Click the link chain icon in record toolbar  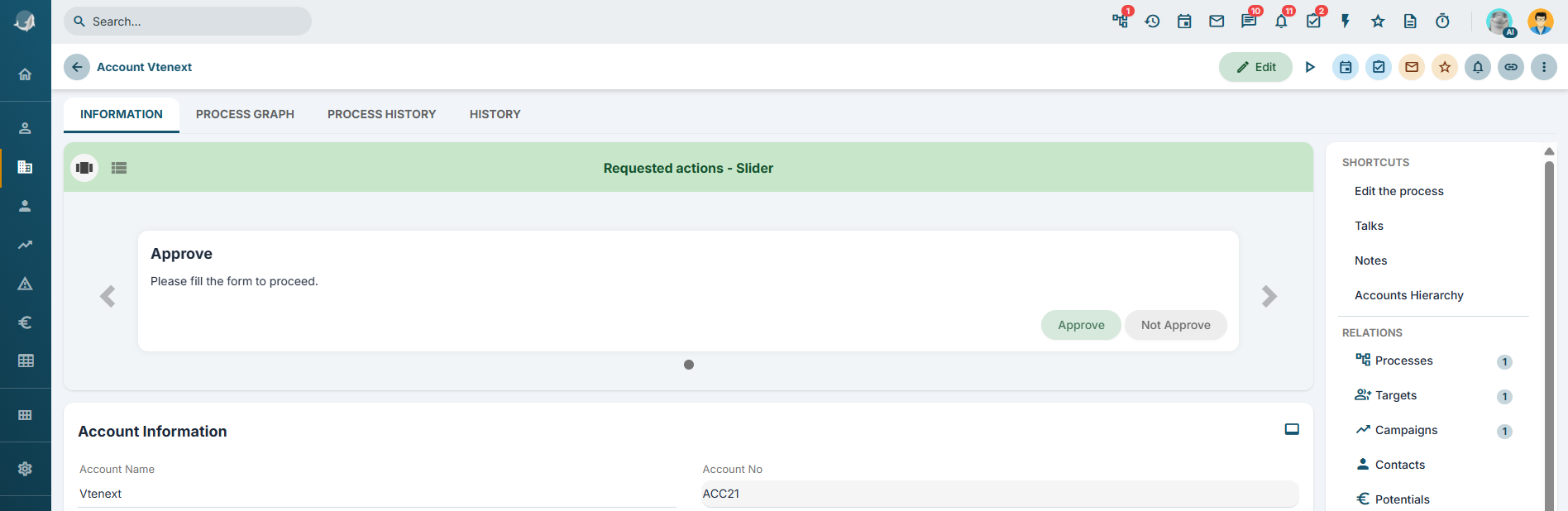1511,67
